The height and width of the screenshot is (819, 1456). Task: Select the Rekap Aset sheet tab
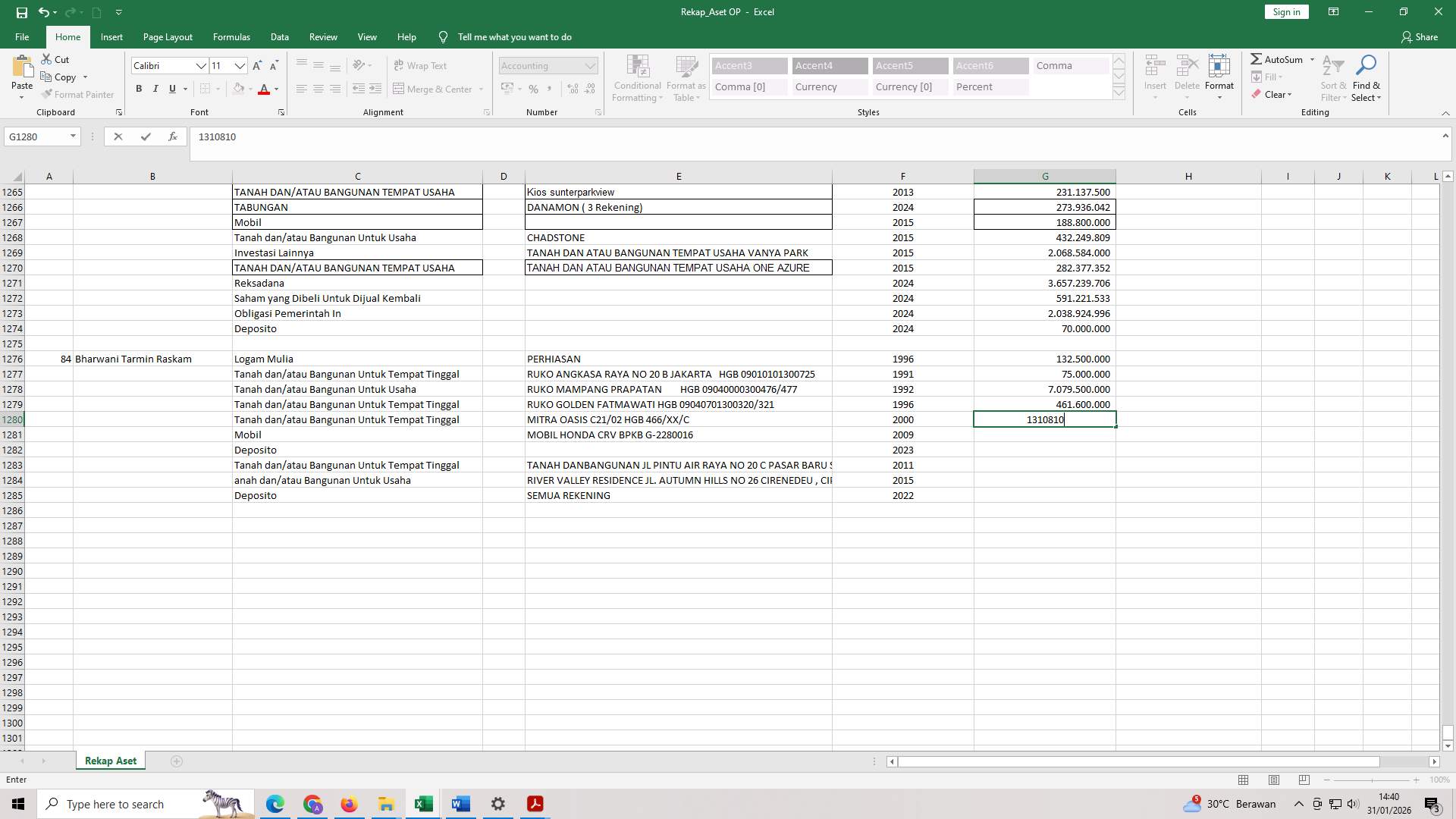point(110,760)
